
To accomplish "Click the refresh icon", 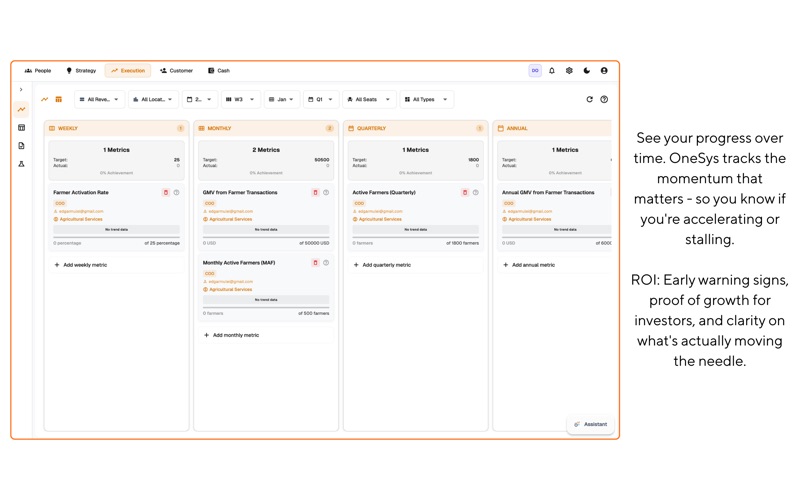I will point(589,99).
